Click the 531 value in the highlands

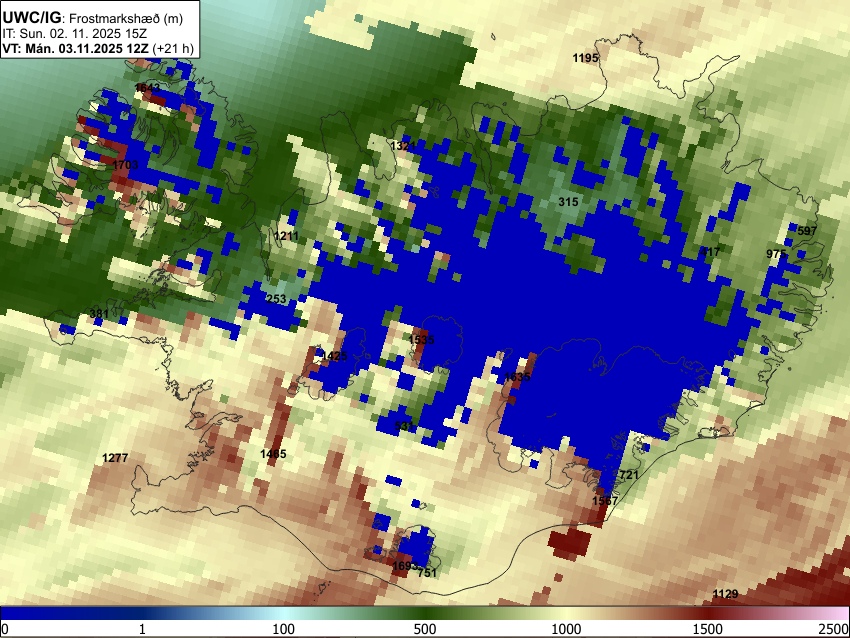pyautogui.click(x=404, y=426)
